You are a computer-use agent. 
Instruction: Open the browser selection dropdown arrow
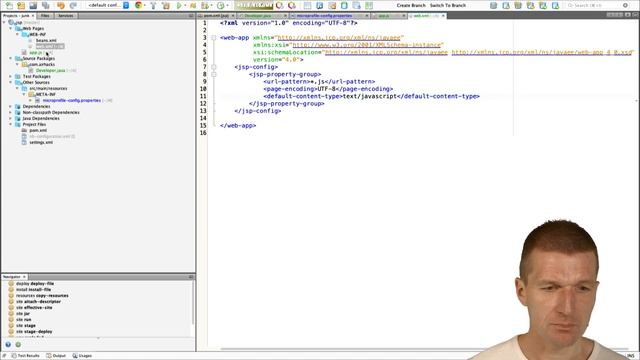coord(145,5)
